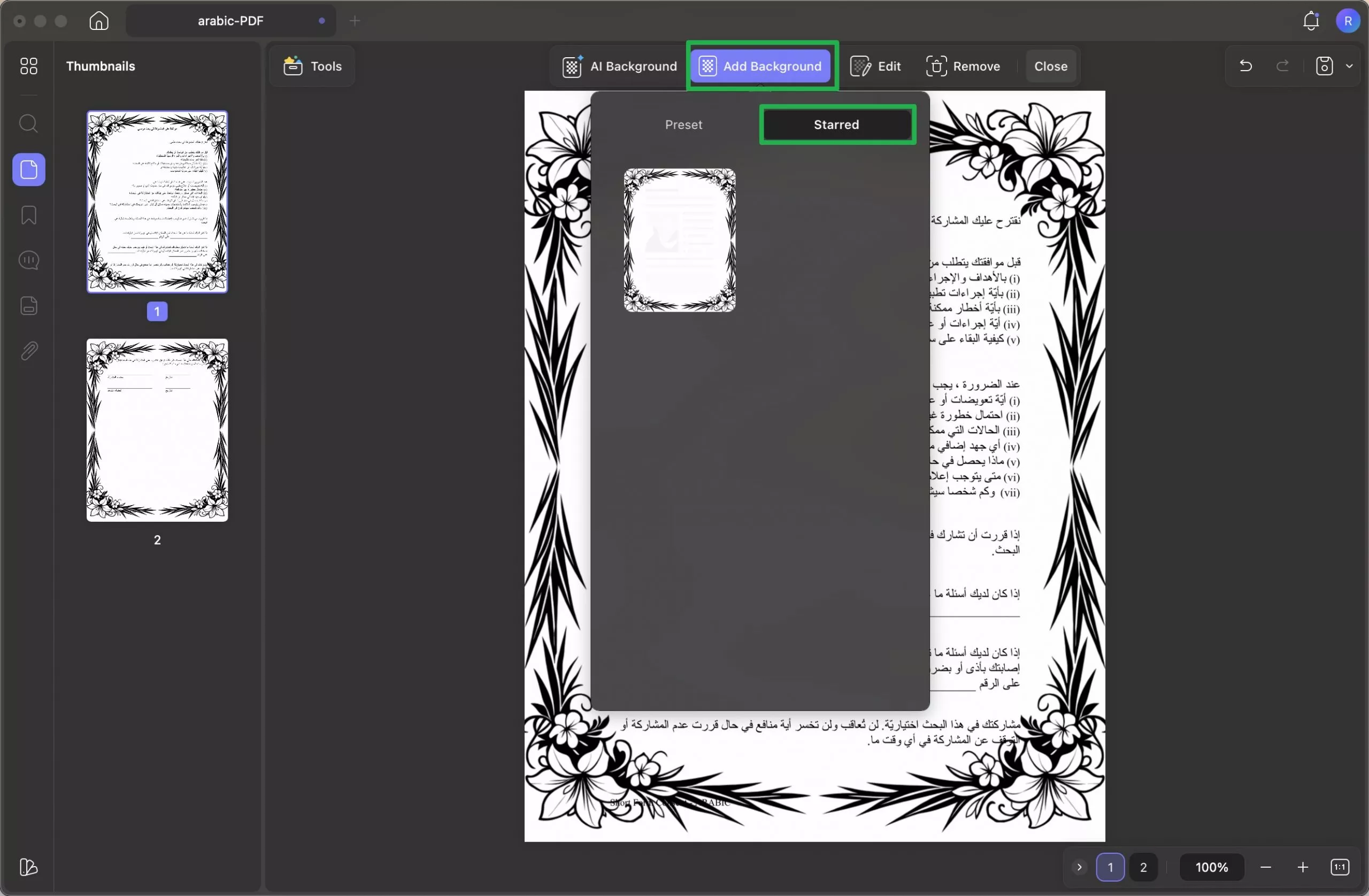Close the background editing toolbar
This screenshot has height=896, width=1369.
click(1050, 66)
